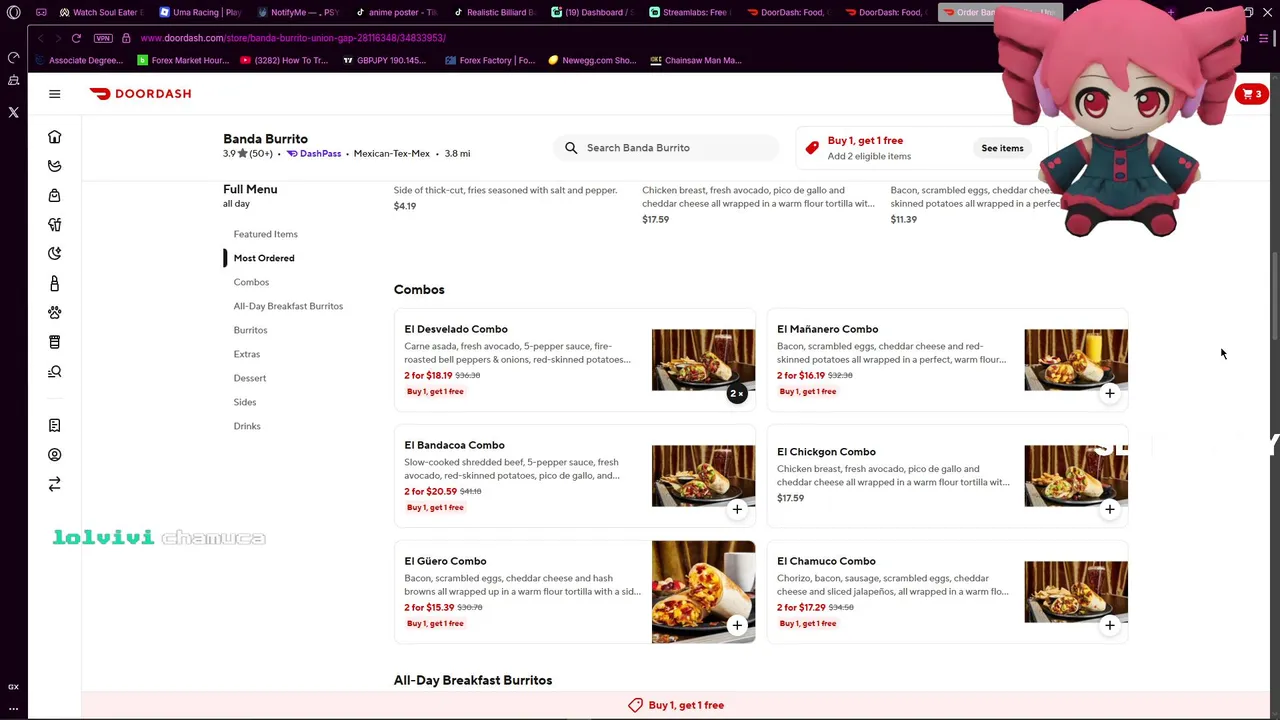Jump to All-Day Breakfast Burritos section
The height and width of the screenshot is (720, 1280).
[x=288, y=306]
